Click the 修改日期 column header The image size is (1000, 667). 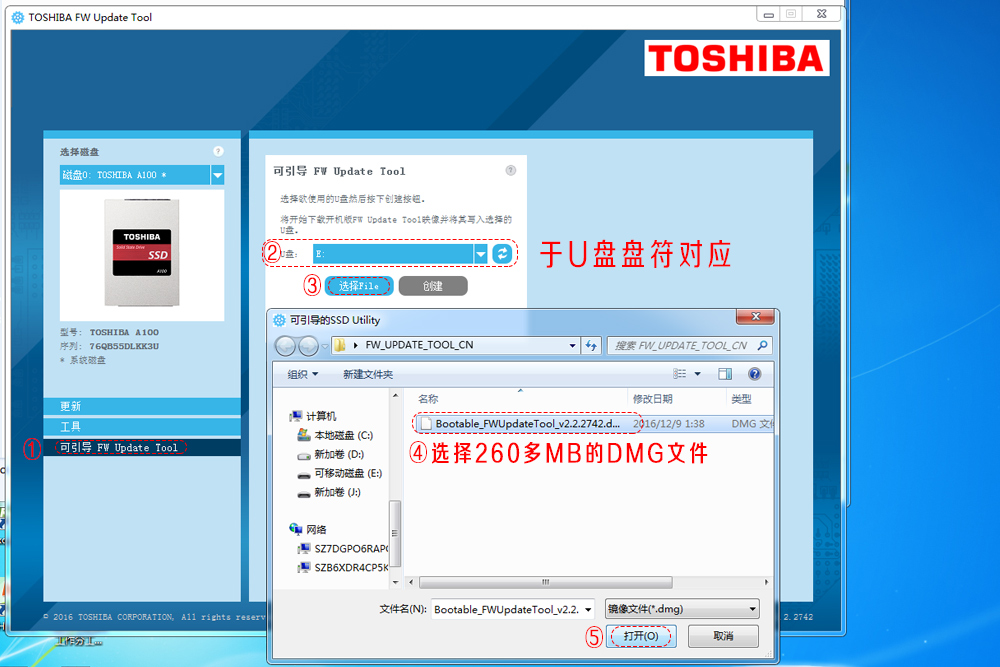pyautogui.click(x=652, y=399)
